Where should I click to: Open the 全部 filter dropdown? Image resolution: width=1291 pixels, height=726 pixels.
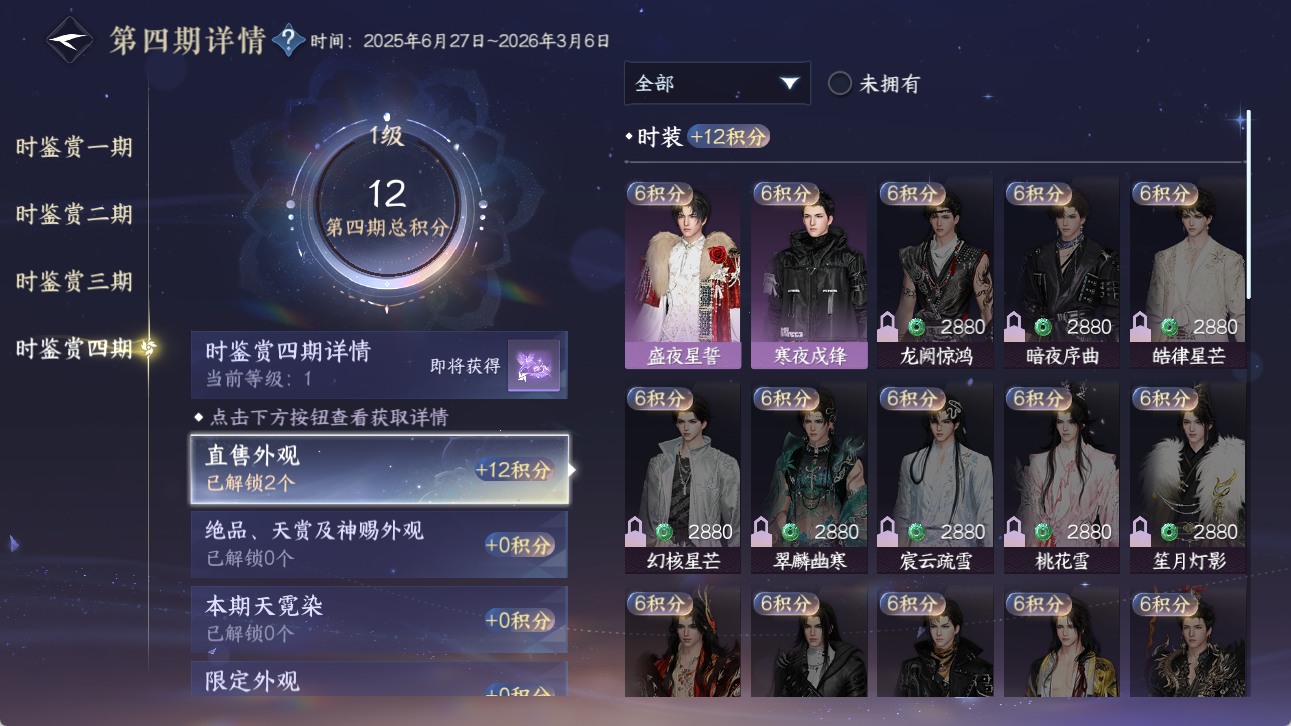click(717, 83)
